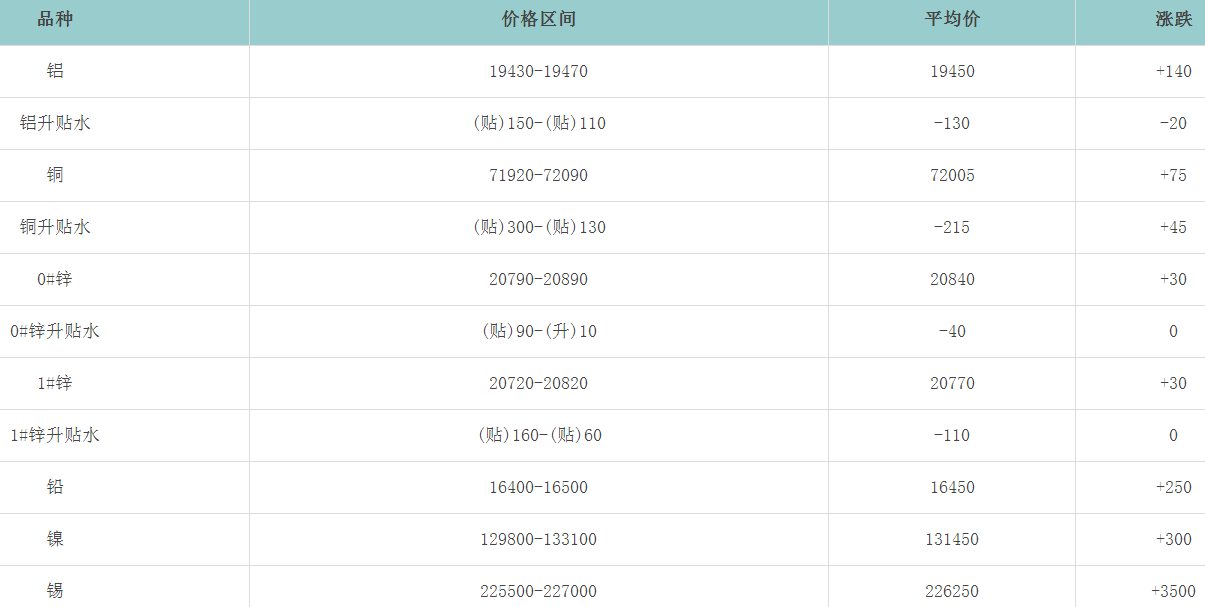Click the 0#锌升贴水 variety cell

pos(55,331)
